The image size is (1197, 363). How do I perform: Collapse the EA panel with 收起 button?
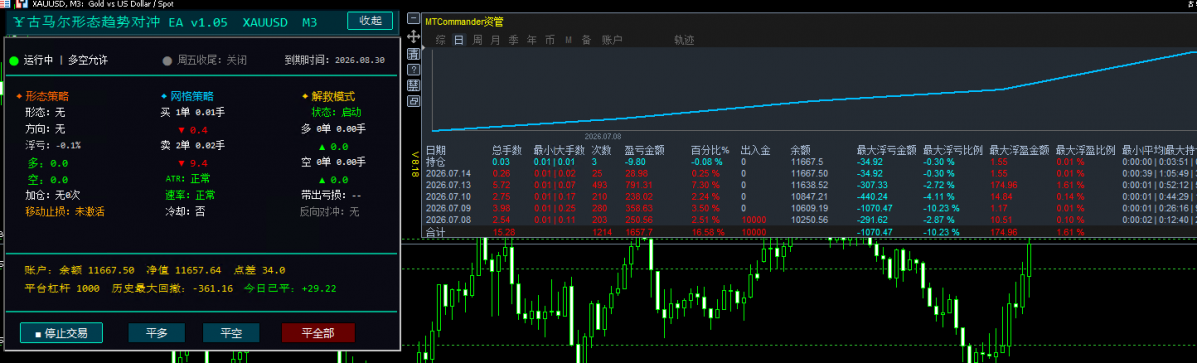tap(370, 21)
